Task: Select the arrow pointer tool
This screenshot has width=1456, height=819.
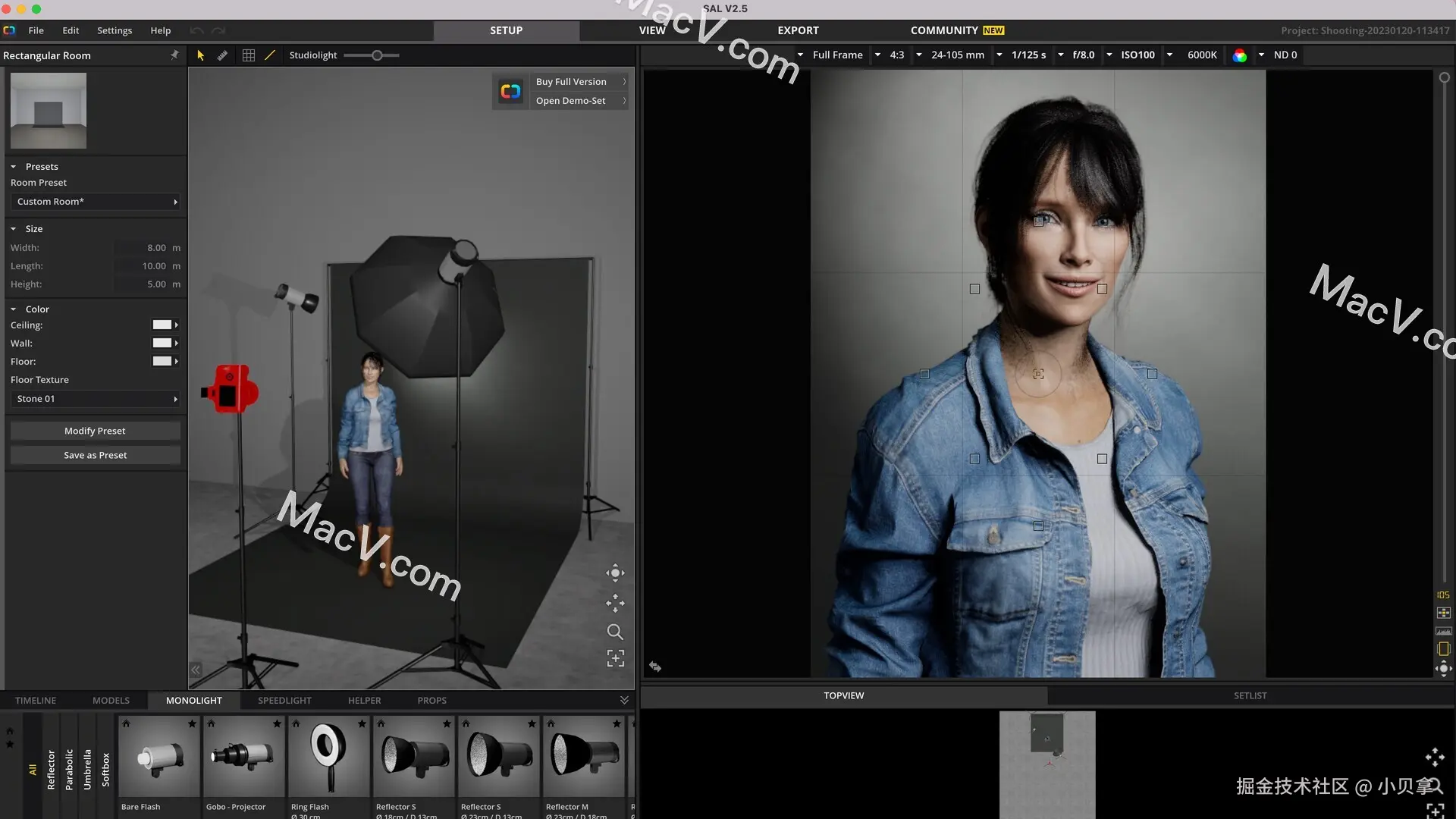Action: coord(200,55)
